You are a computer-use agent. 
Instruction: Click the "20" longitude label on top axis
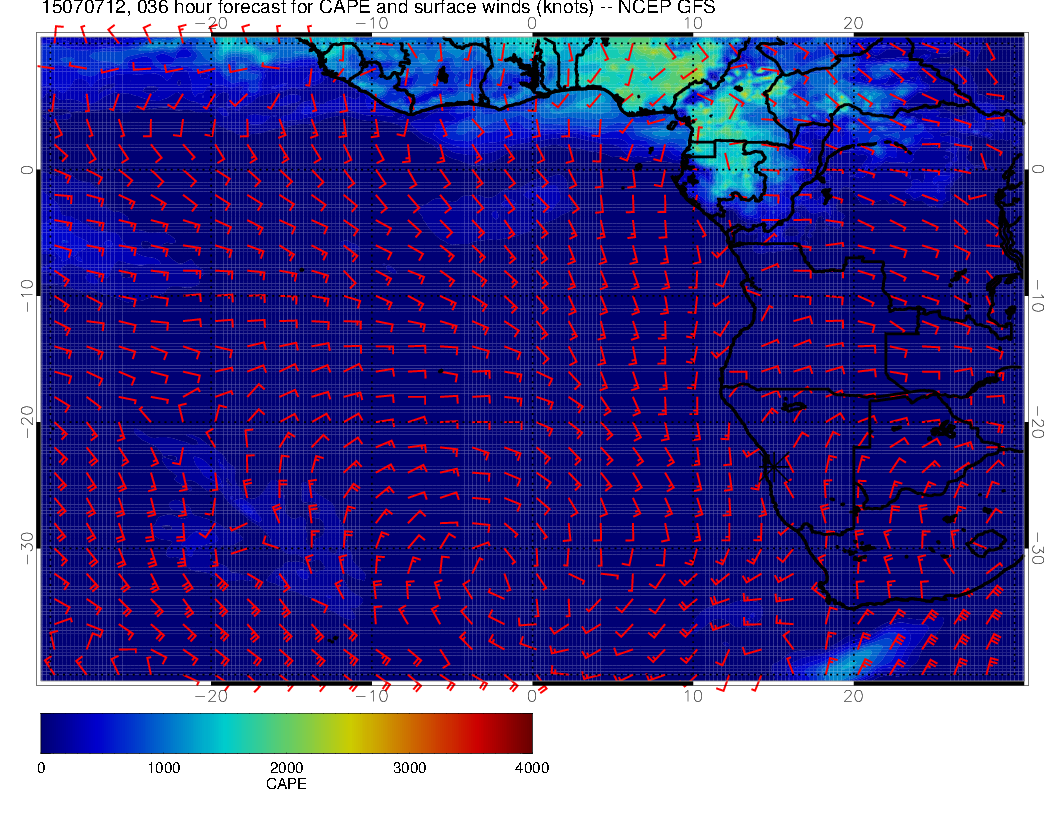(853, 23)
